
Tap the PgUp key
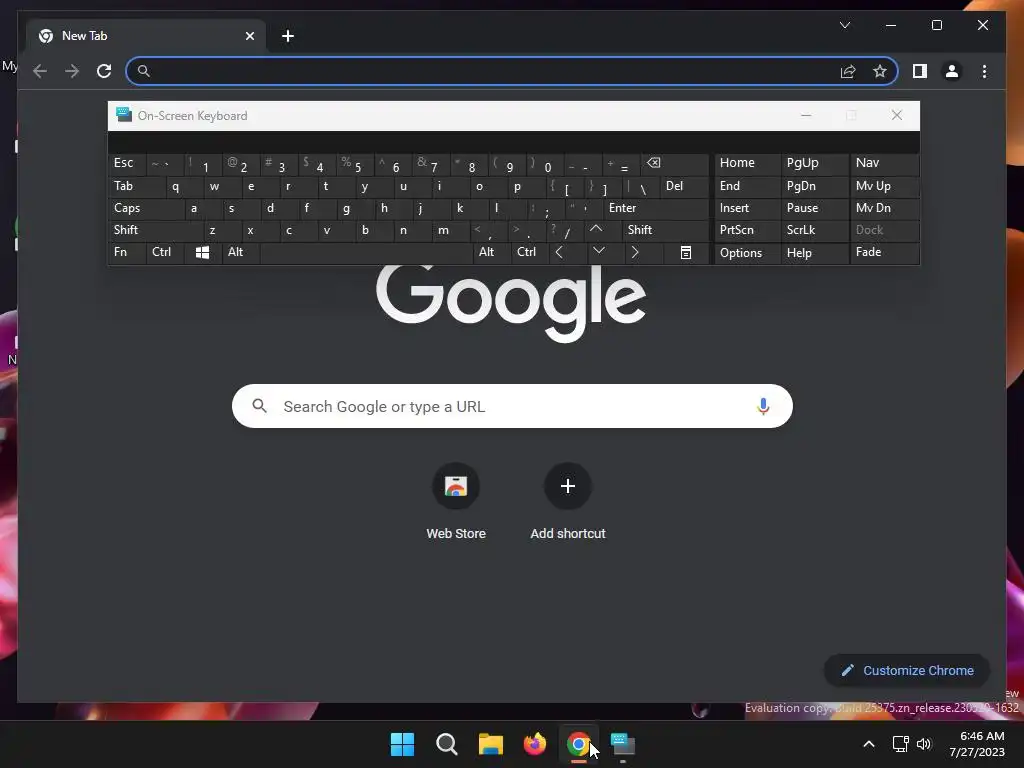814,163
